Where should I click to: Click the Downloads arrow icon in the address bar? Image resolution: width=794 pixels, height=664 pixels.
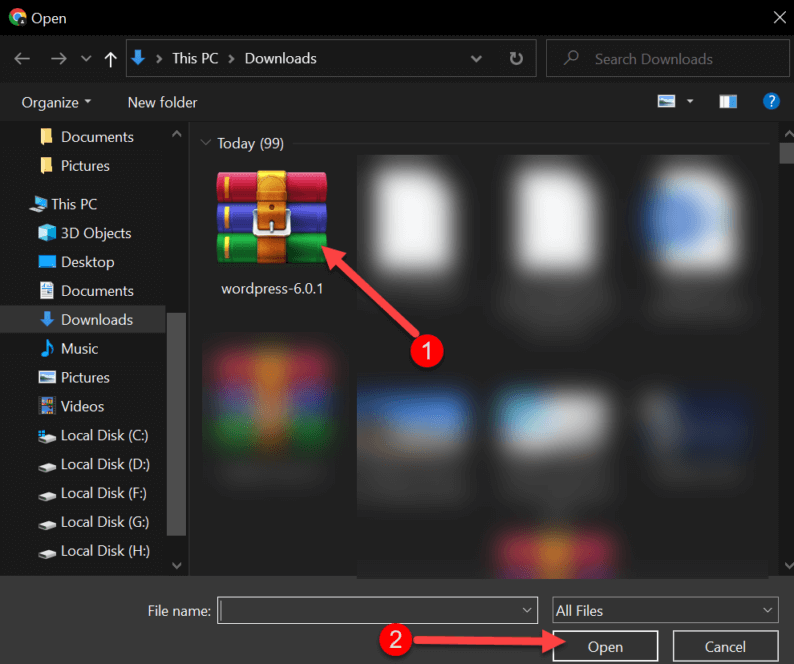click(x=138, y=58)
